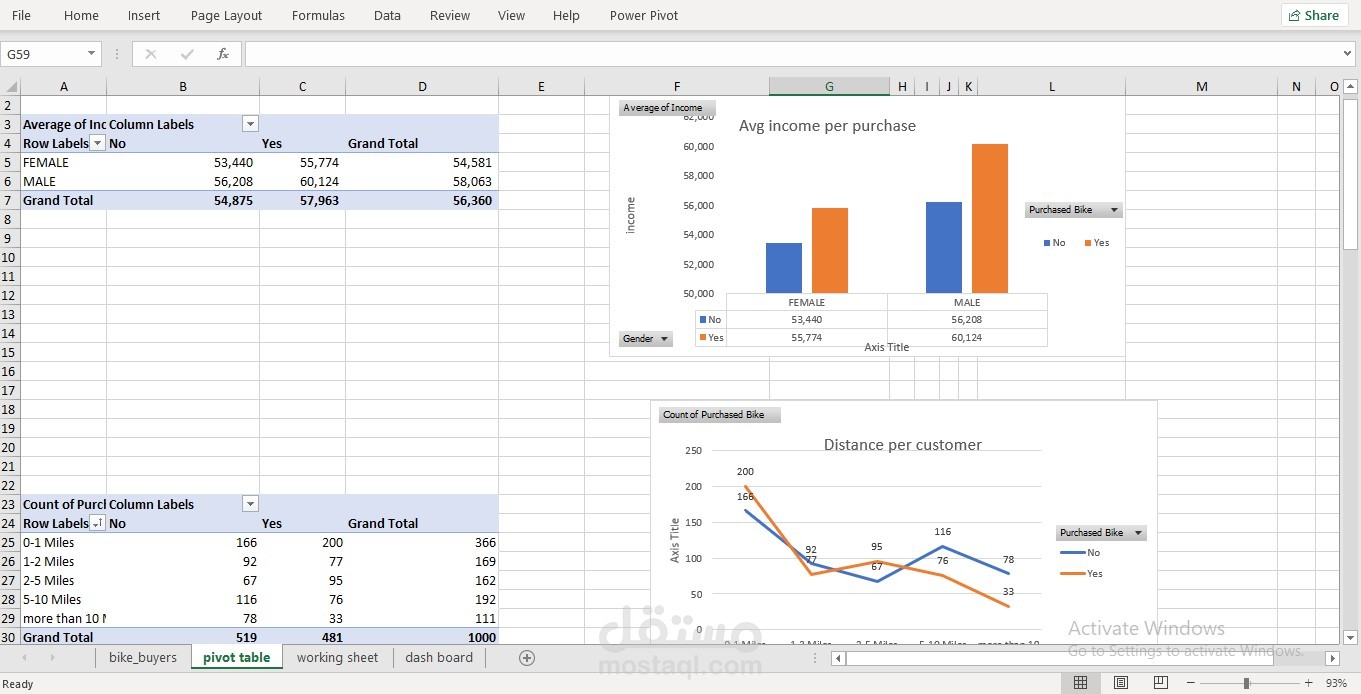The width and height of the screenshot is (1361, 694).
Task: Open the Insert ribbon tab
Action: tap(144, 15)
